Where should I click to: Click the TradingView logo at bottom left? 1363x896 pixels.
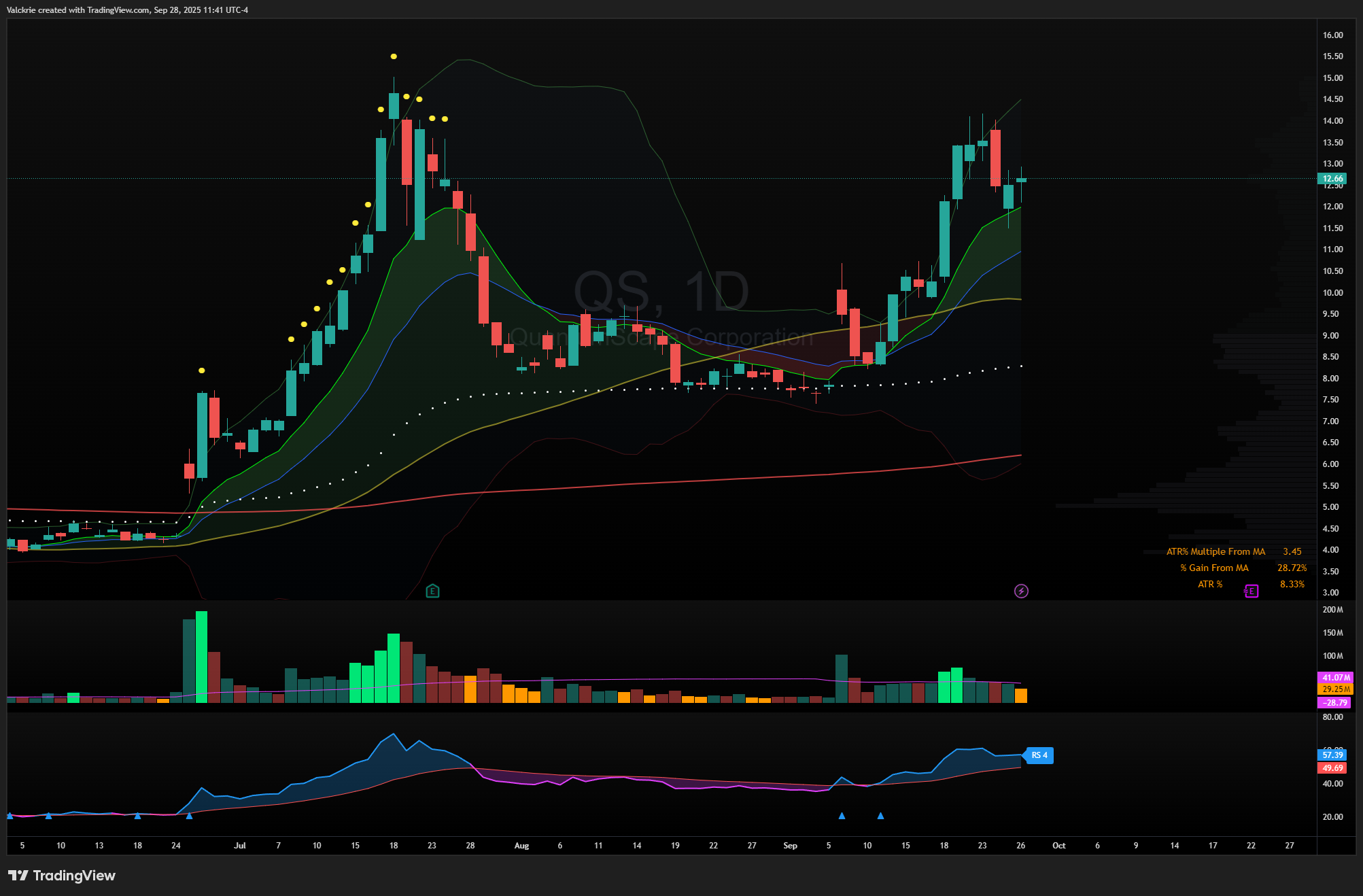point(62,875)
